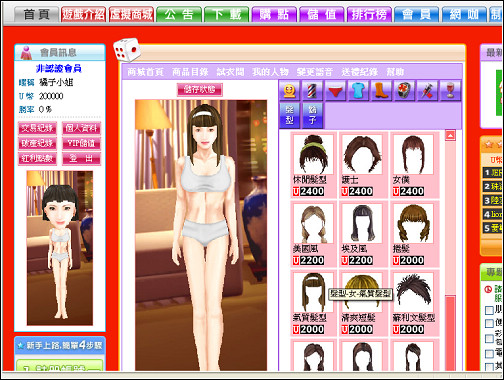The image size is (504, 380).
Task: Choose the 紳士 short brown hairstyle
Action: (362, 154)
